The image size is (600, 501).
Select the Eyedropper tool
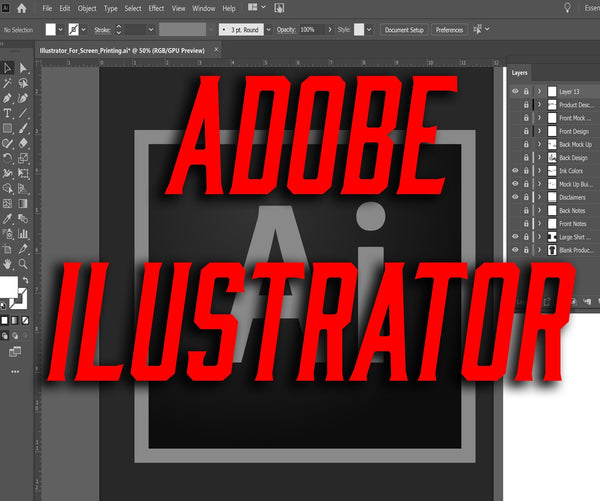click(x=7, y=219)
